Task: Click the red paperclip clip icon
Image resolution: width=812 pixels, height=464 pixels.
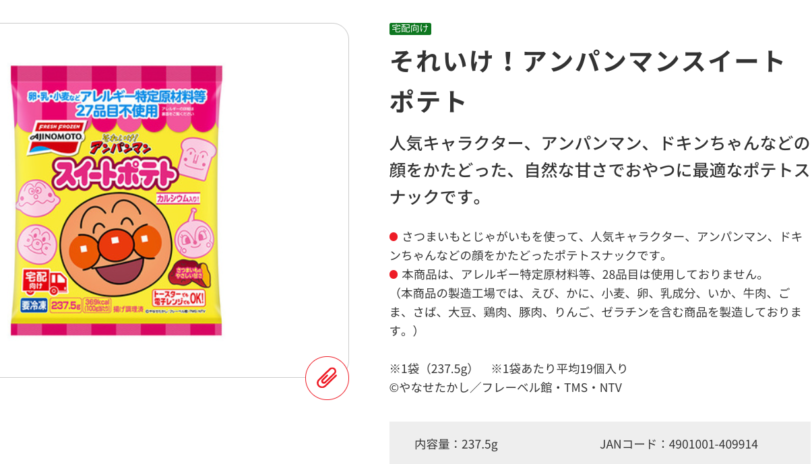Action: click(x=327, y=378)
